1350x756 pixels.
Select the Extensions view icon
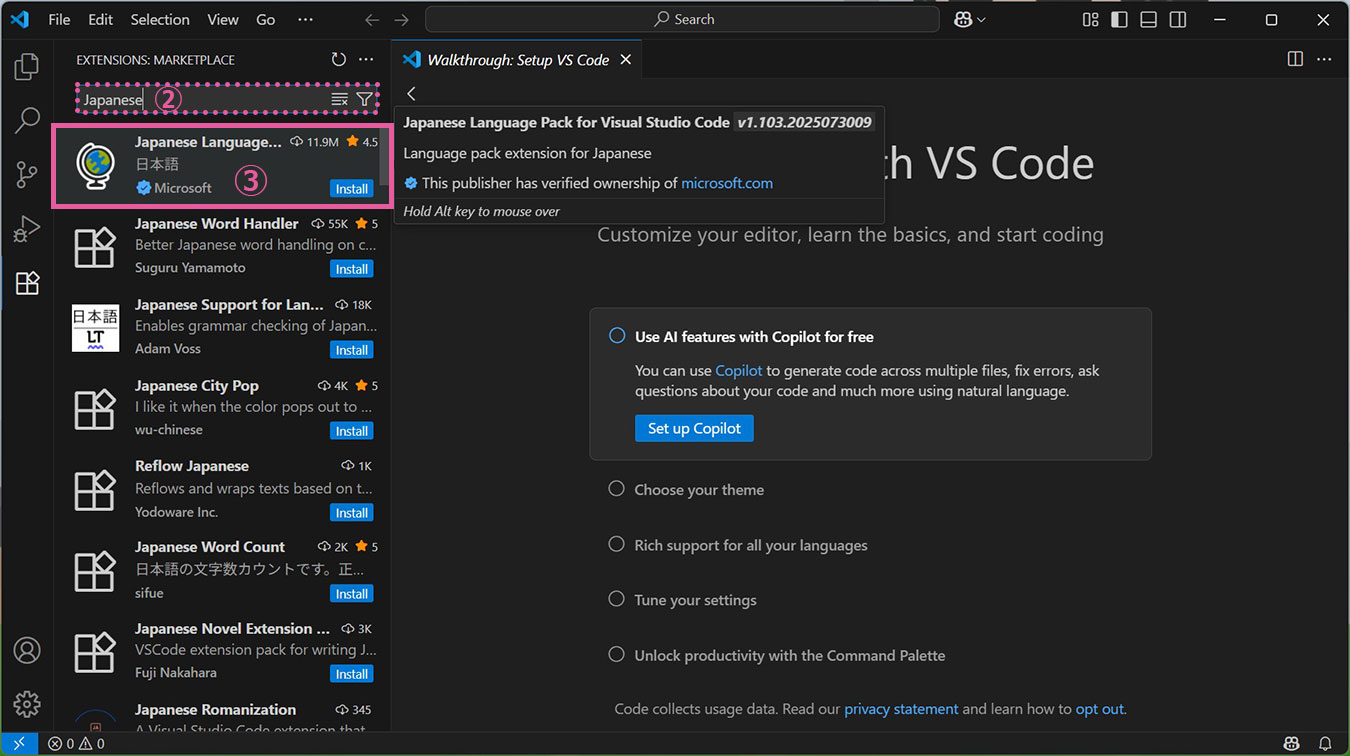click(27, 283)
